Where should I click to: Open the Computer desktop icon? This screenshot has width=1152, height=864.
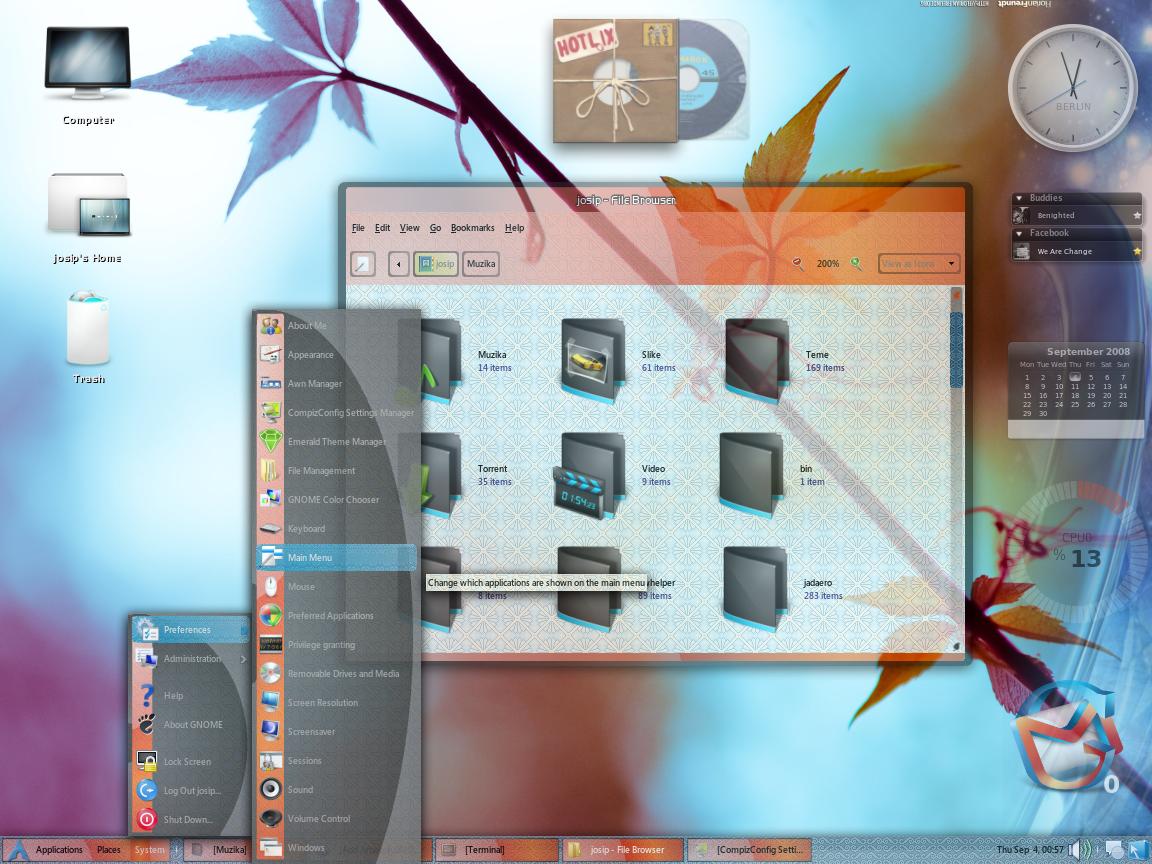[x=88, y=76]
